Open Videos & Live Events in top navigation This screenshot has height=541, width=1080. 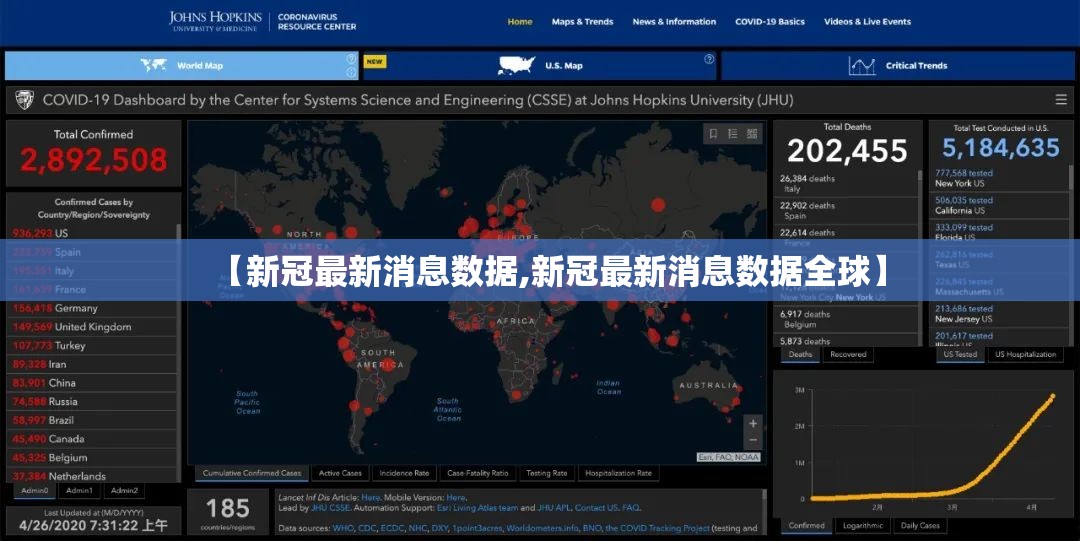[x=868, y=21]
